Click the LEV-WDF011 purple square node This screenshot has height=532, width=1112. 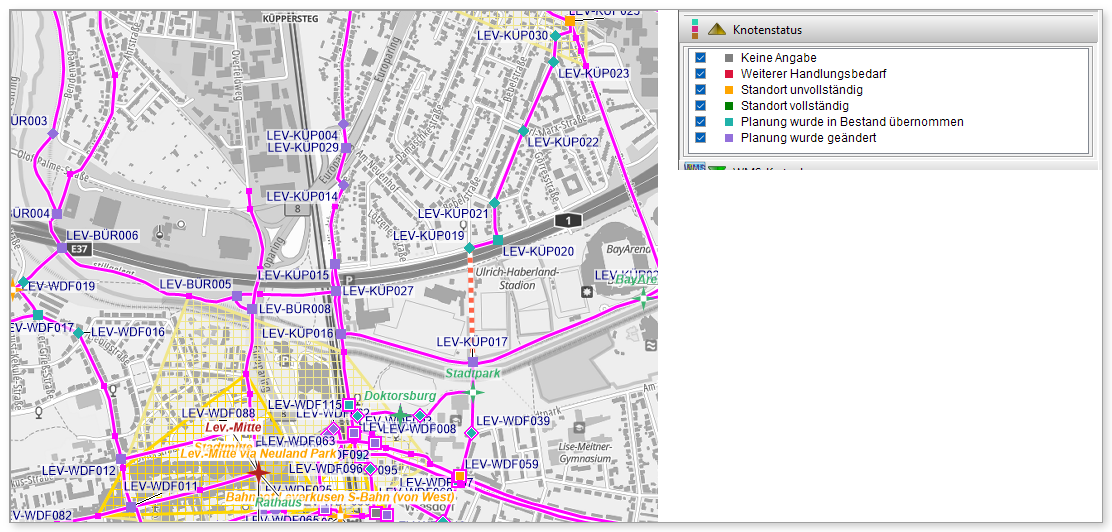(x=130, y=507)
